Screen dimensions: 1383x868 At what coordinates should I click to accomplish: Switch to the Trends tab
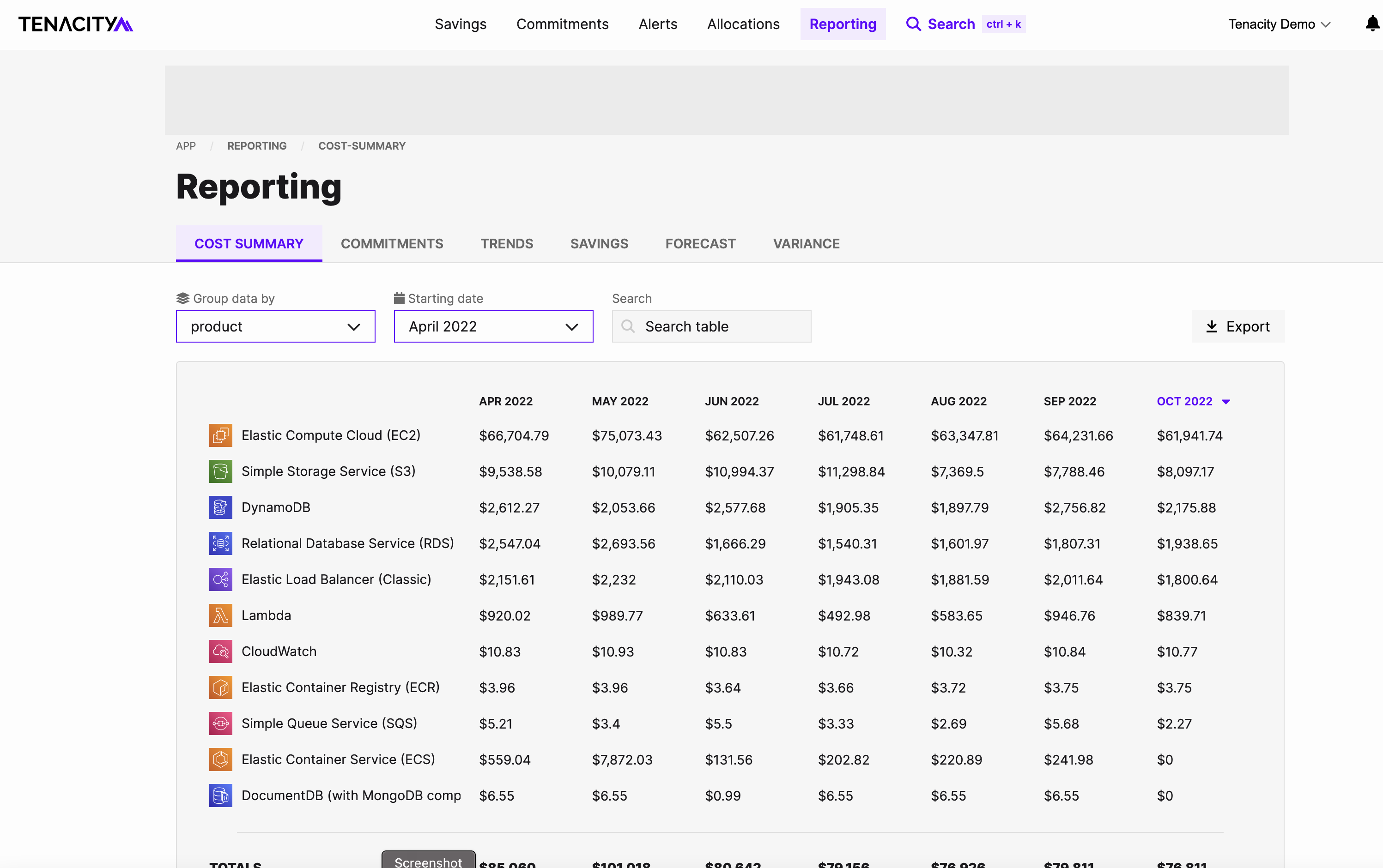coord(507,243)
